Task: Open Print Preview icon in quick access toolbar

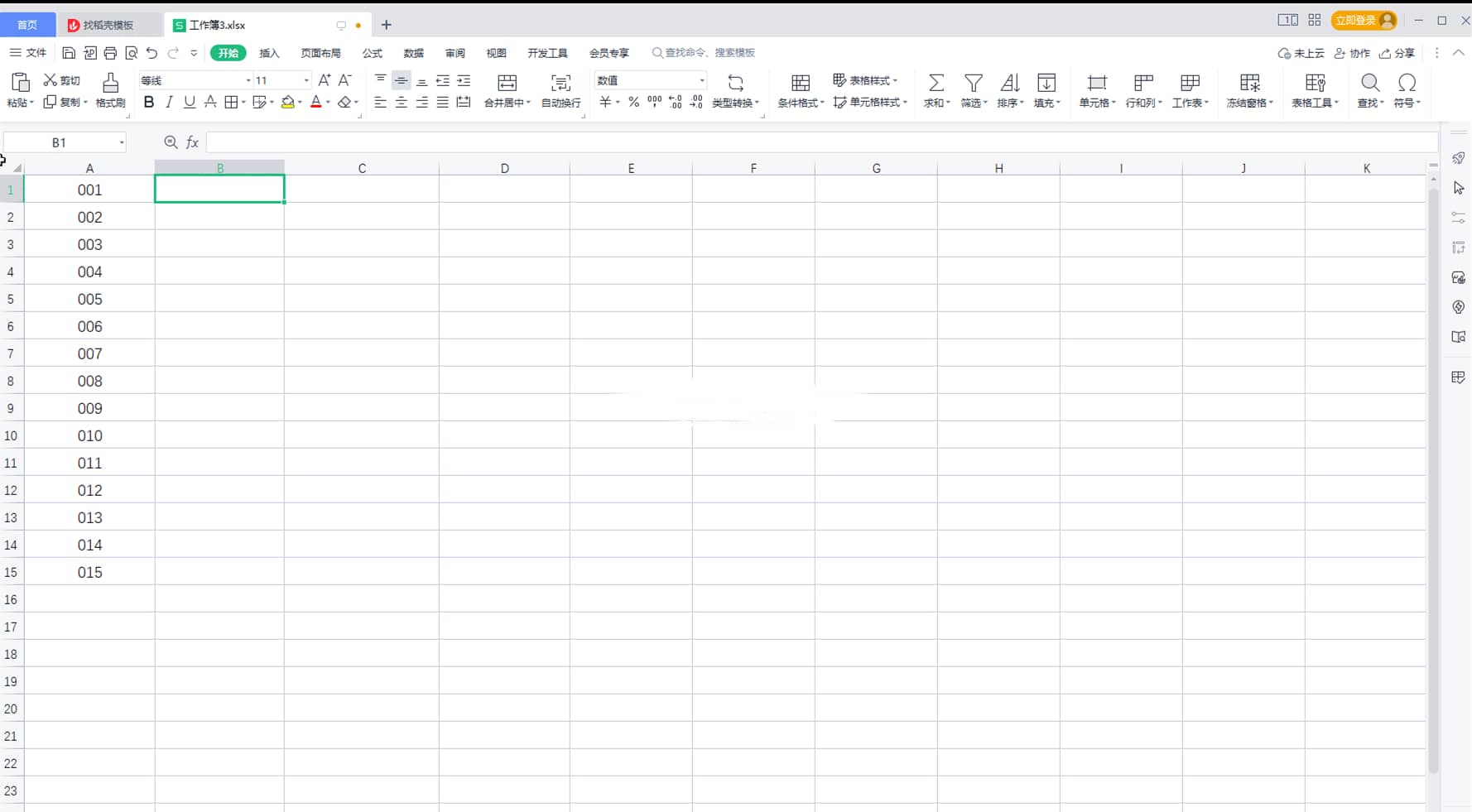Action: click(x=131, y=53)
